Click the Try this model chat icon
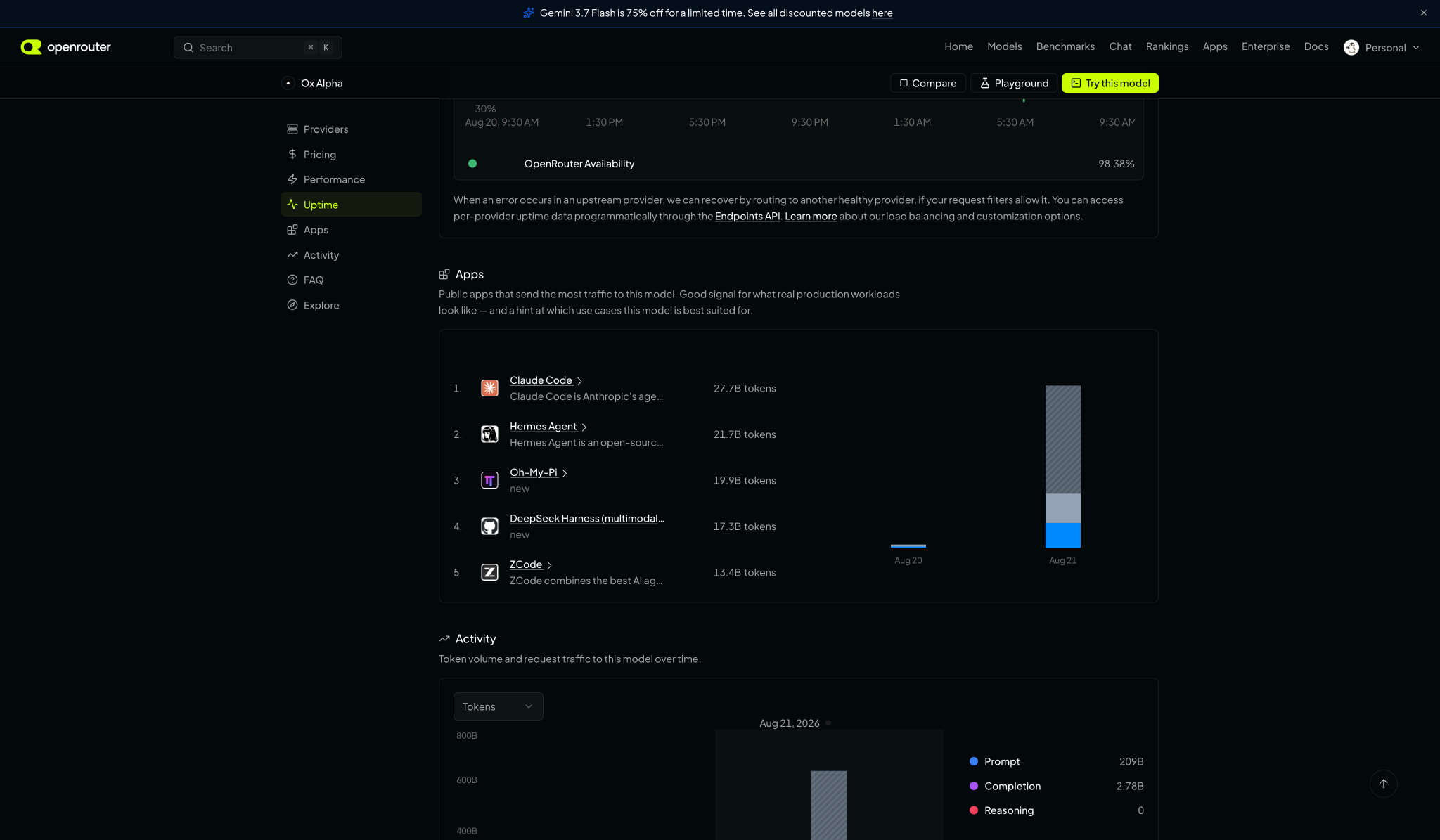This screenshot has width=1440, height=840. 1076,83
